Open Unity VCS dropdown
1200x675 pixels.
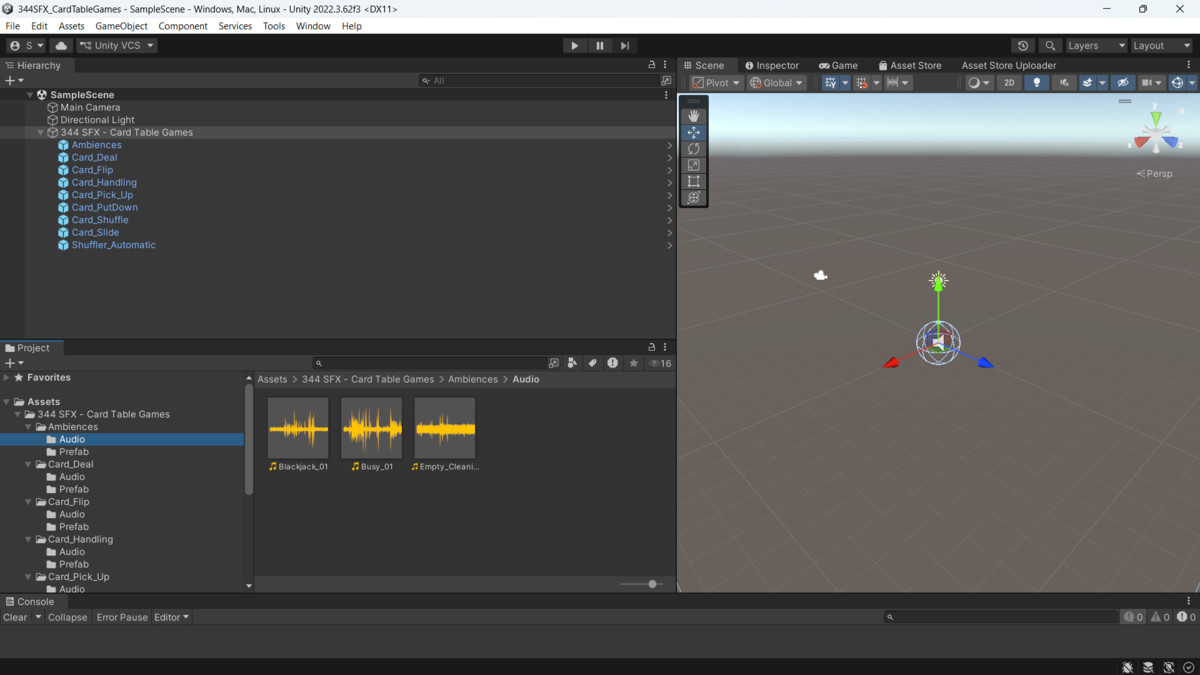[x=117, y=45]
